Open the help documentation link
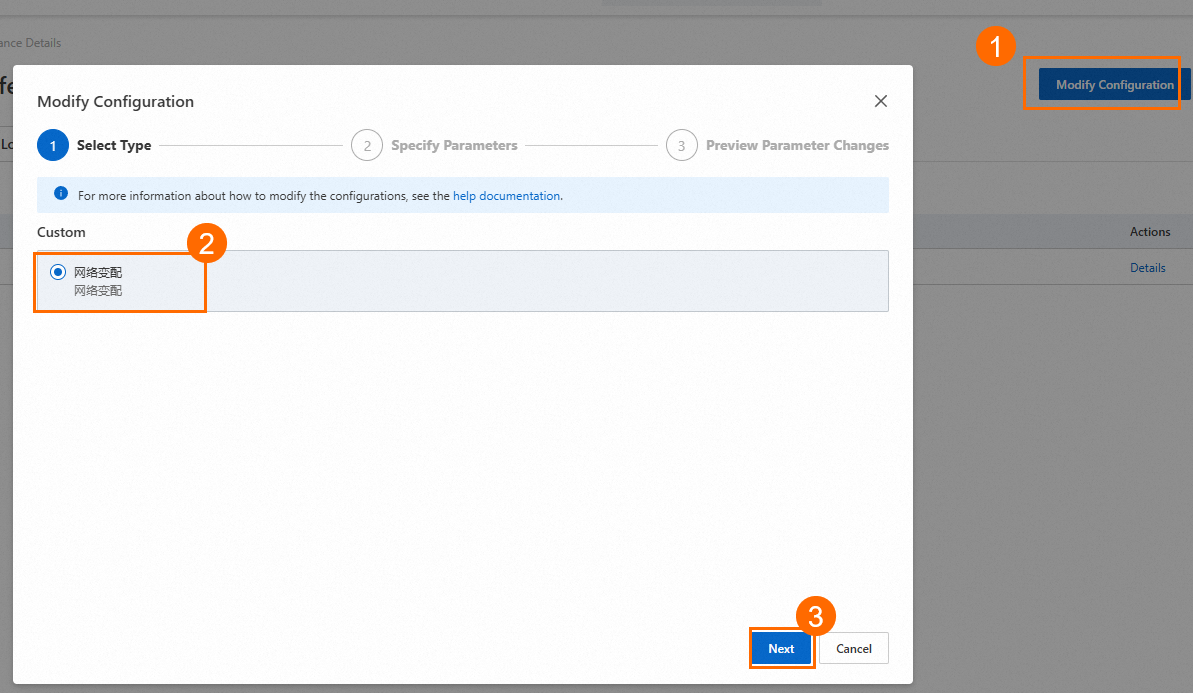Image resolution: width=1193 pixels, height=693 pixels. (507, 196)
